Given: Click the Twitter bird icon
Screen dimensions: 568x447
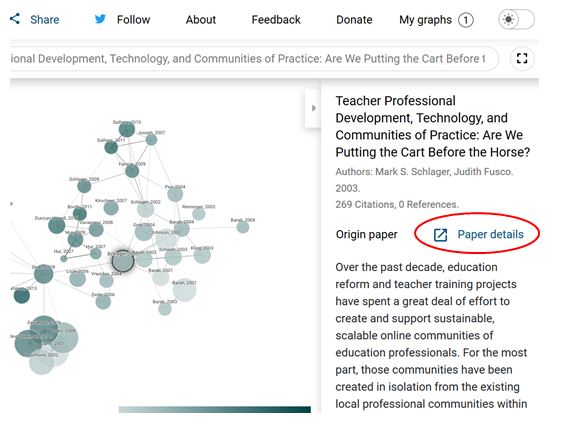Looking at the screenshot, I should 100,19.
